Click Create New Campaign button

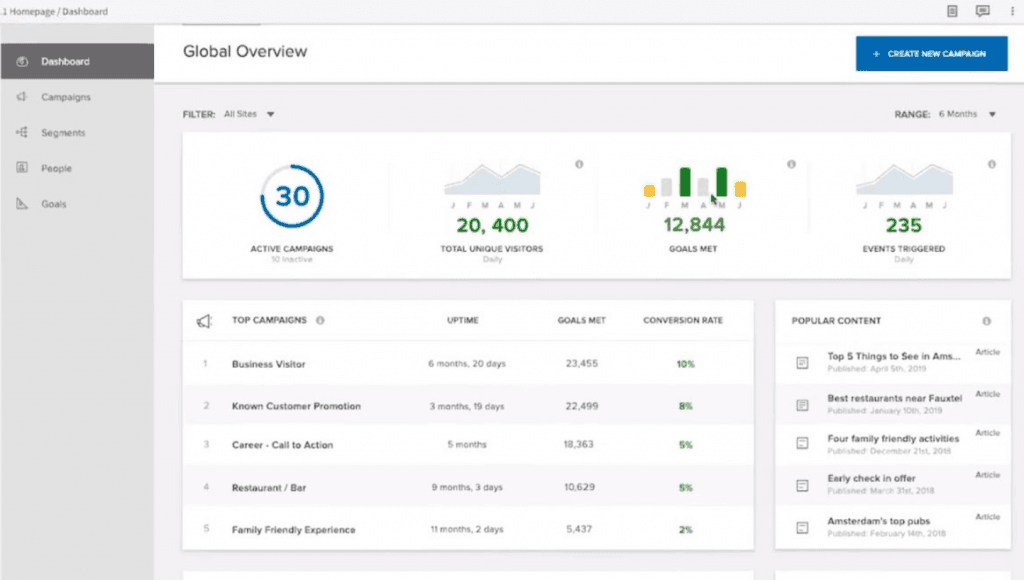[931, 54]
